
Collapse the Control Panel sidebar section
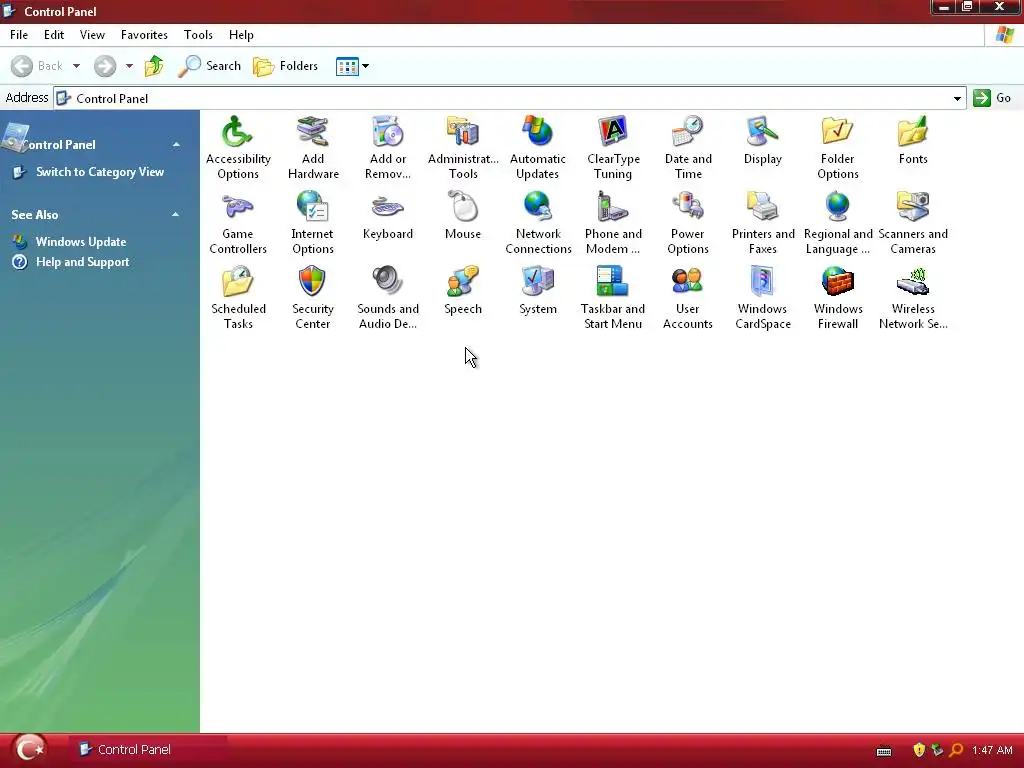click(176, 144)
